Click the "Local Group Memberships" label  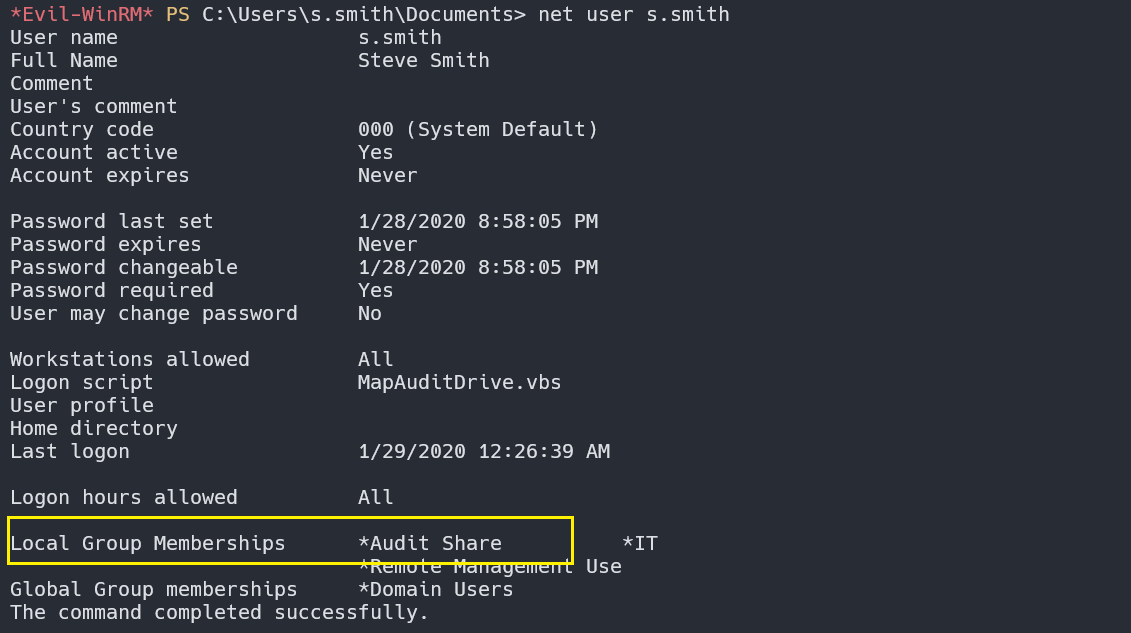[147, 544]
